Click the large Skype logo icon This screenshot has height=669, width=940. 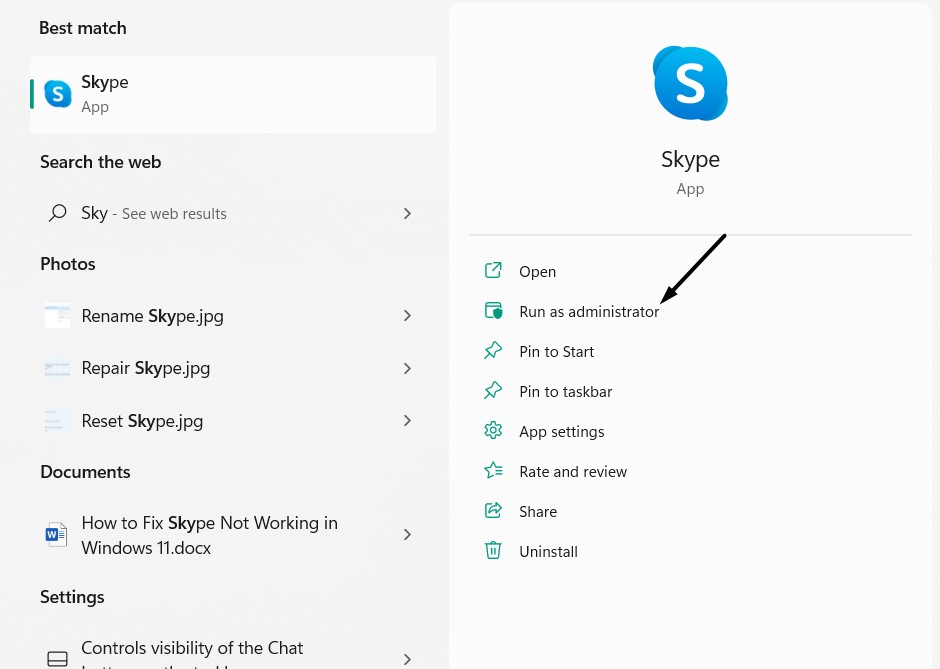[690, 83]
